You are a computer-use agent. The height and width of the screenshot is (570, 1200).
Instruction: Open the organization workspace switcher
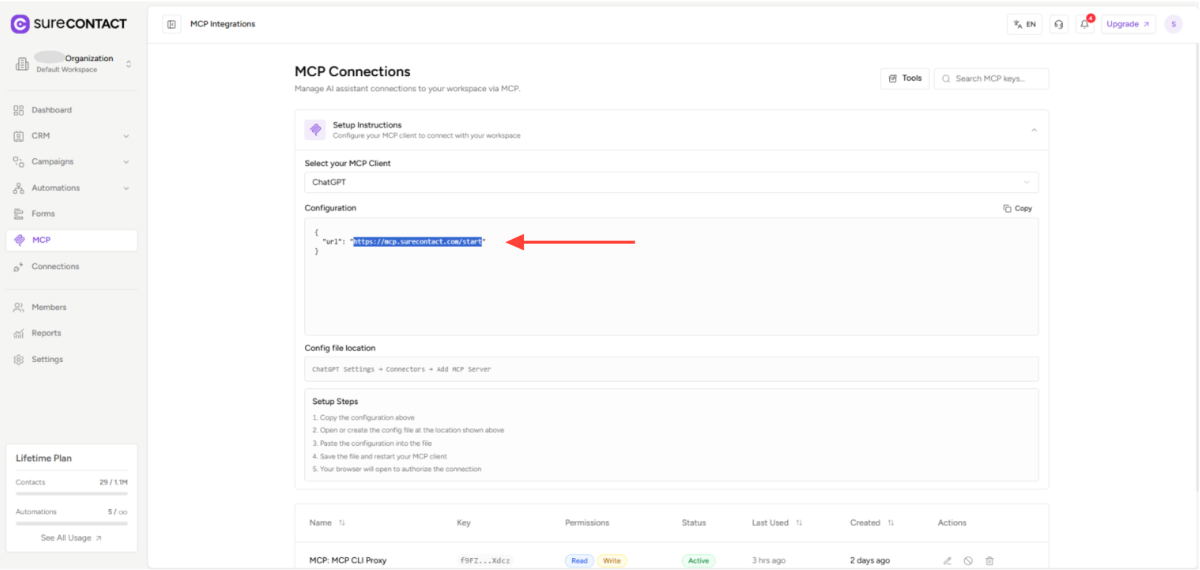[x=72, y=64]
